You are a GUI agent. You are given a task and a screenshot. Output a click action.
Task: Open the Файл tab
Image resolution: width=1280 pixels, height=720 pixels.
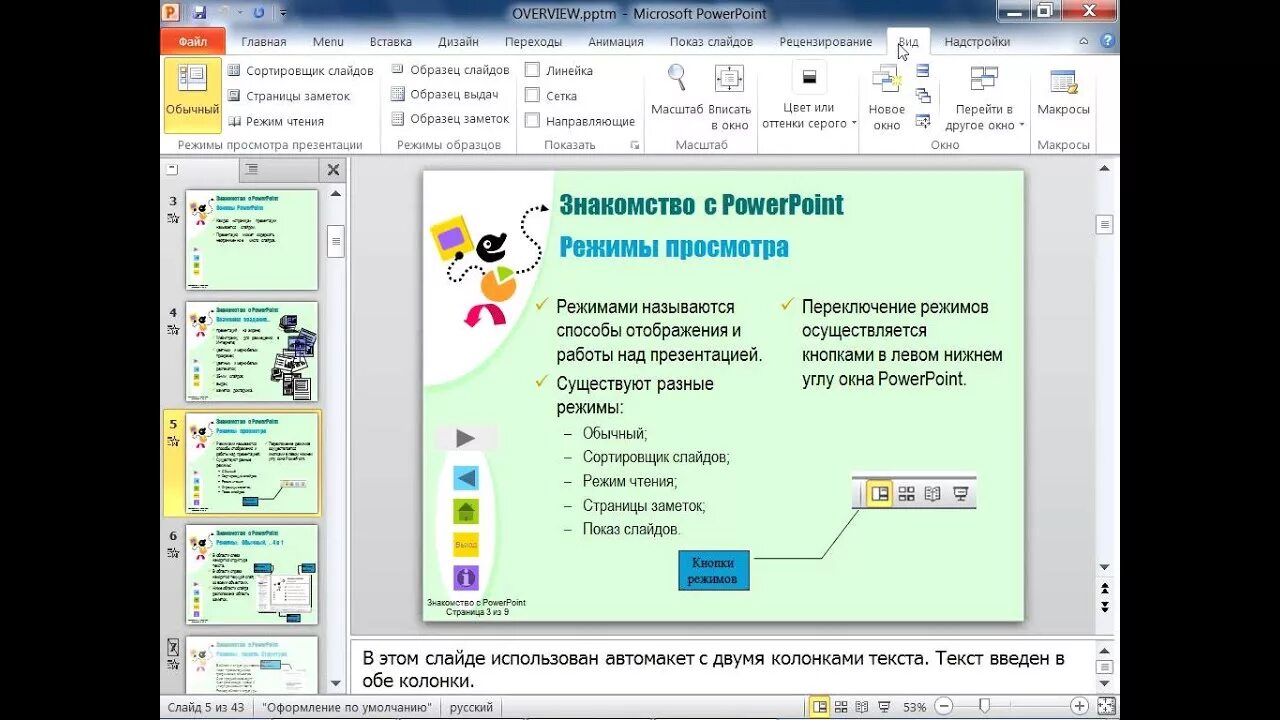[x=193, y=42]
